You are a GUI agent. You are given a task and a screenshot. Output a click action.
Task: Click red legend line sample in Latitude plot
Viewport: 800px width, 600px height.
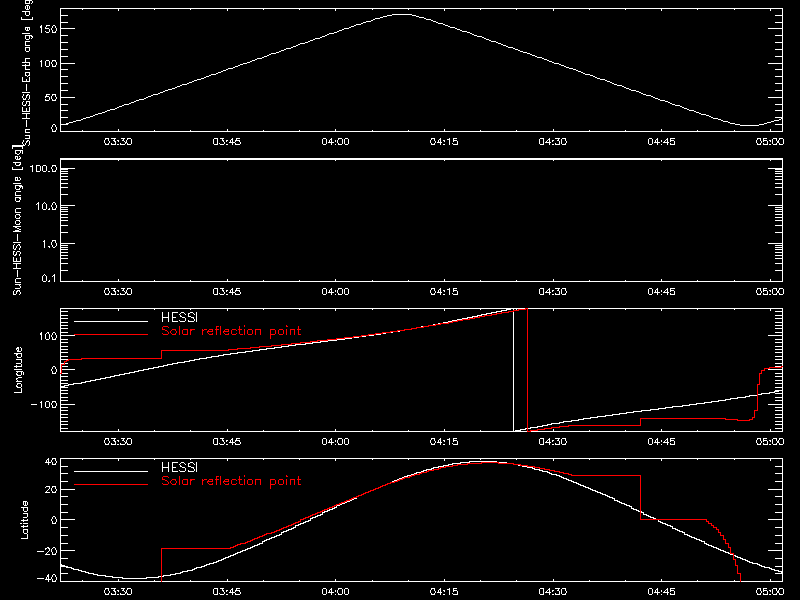pyautogui.click(x=111, y=485)
